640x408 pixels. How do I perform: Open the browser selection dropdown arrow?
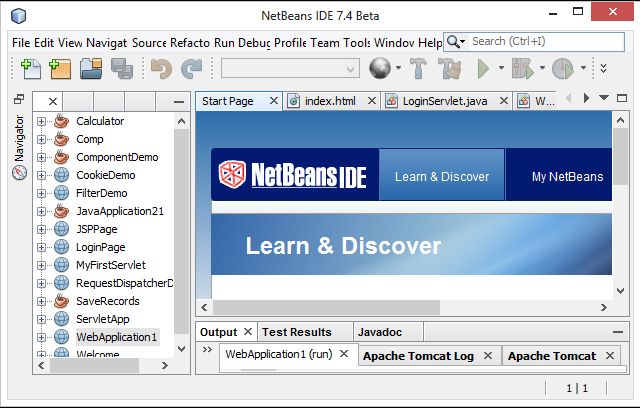[x=398, y=68]
